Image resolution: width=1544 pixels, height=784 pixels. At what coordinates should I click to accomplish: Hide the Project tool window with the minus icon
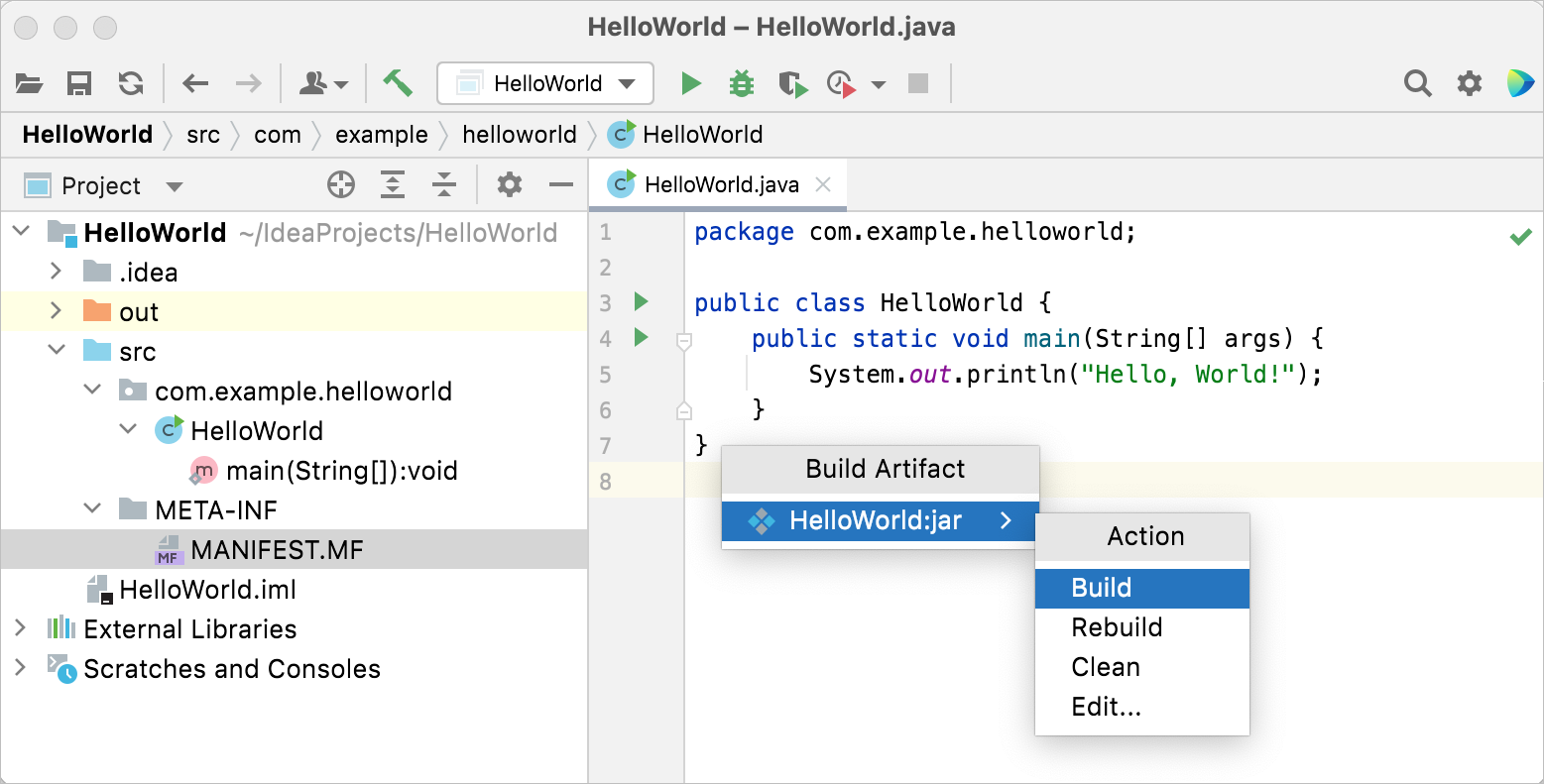[x=560, y=184]
